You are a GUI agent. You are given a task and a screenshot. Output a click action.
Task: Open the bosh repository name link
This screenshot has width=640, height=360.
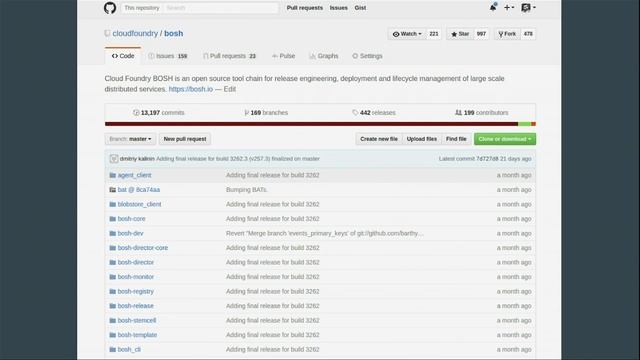173,33
